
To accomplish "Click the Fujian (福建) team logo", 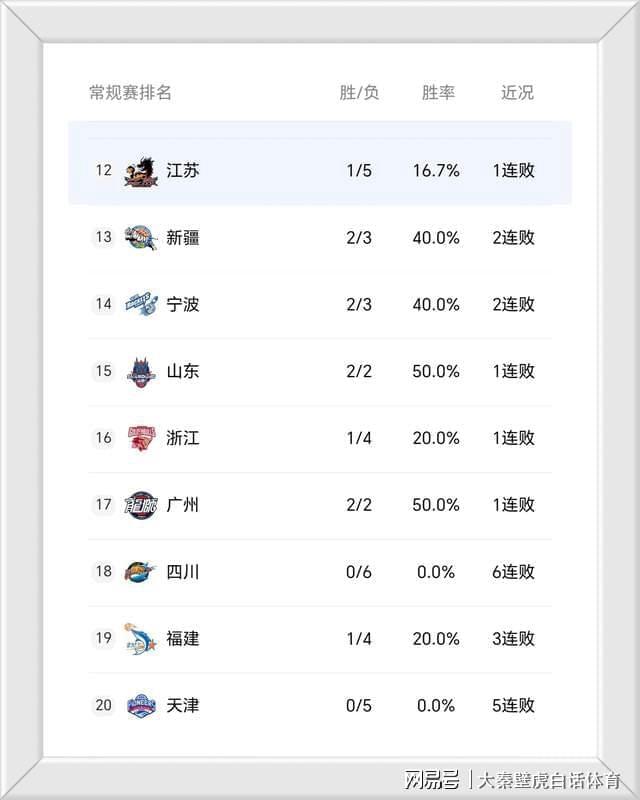I will point(140,638).
